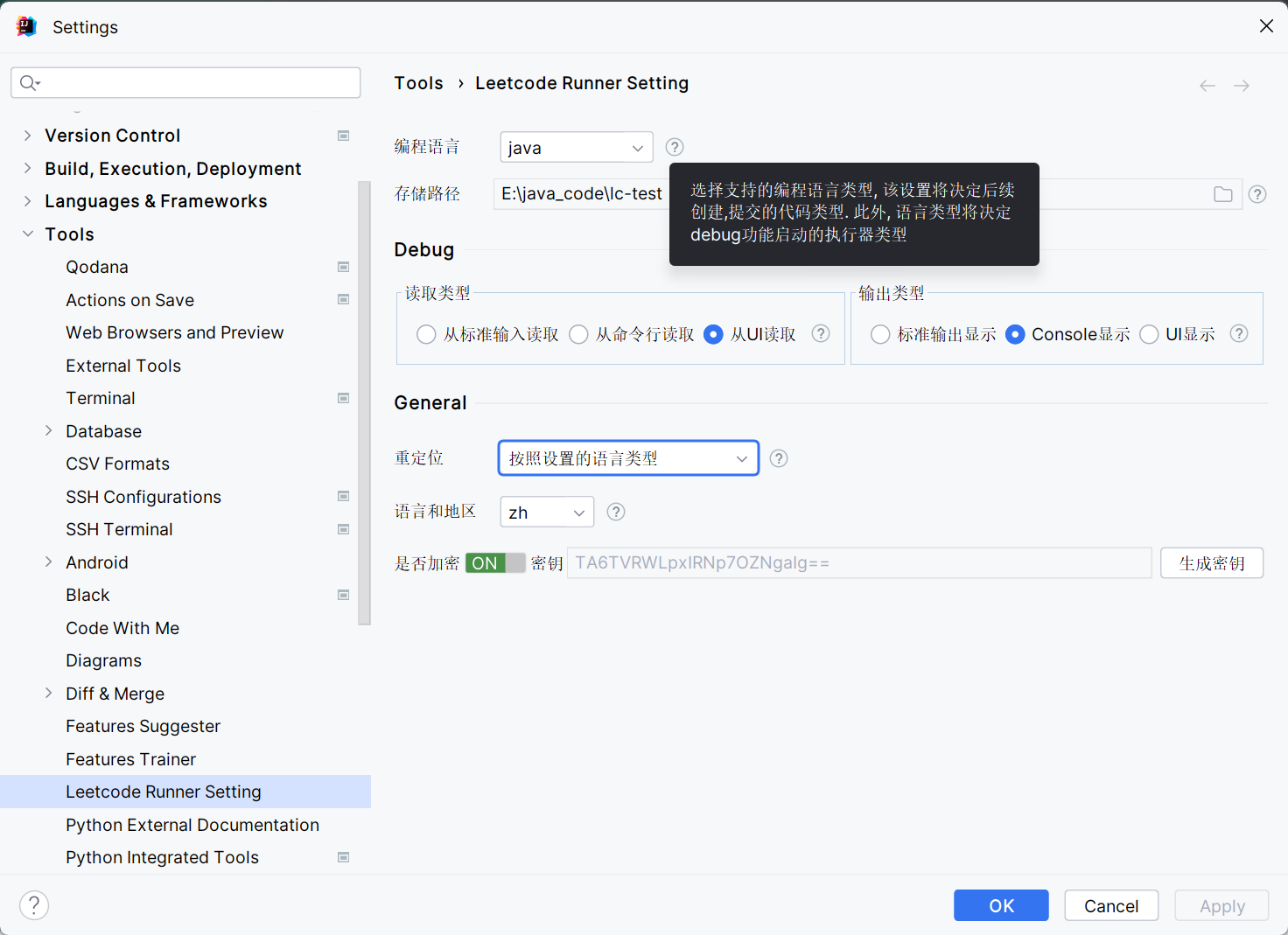Expand the Diff & Merge node
Screen dimensions: 1288x935
click(x=48, y=693)
